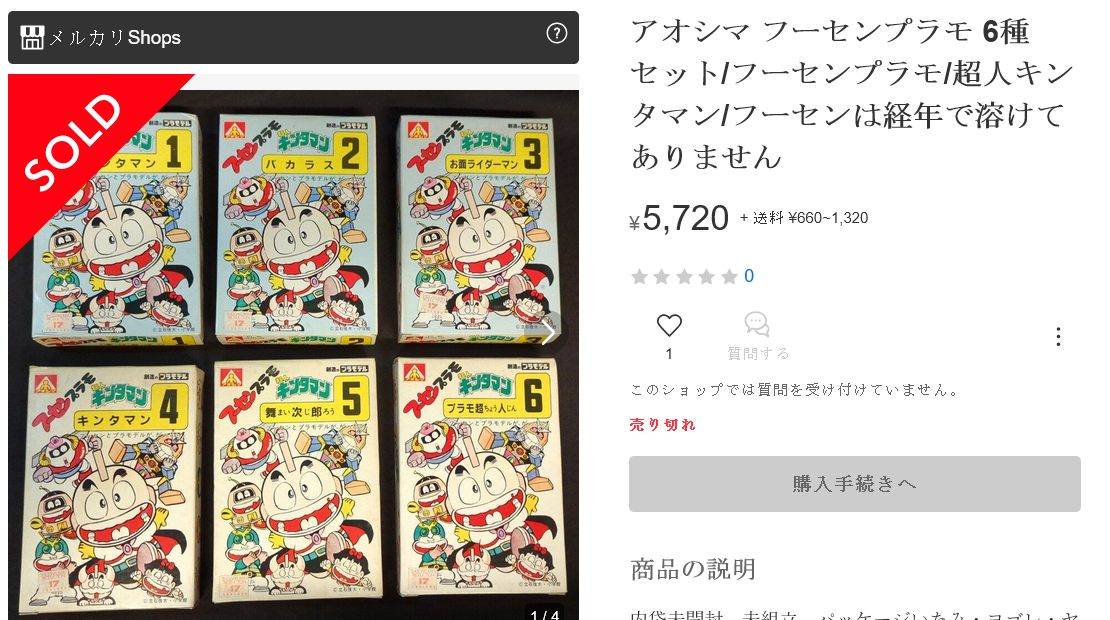Click the メルカリShops header text
Viewport: 1110px width, 620px height.
point(115,38)
